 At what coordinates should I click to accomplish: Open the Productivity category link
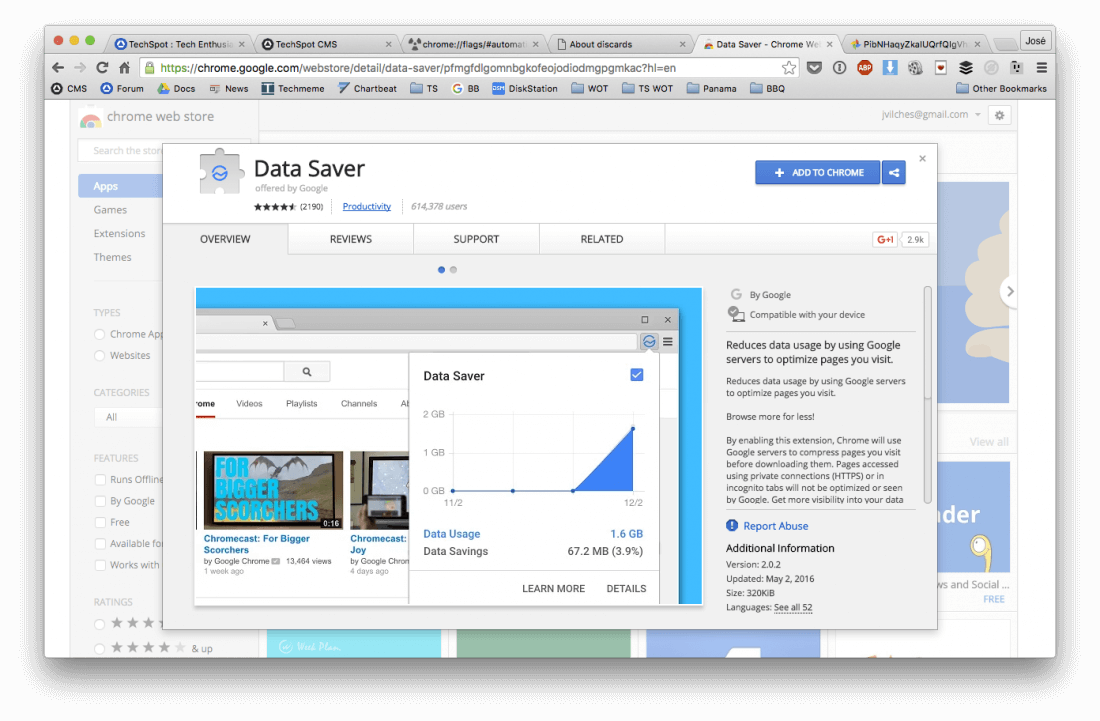coord(367,206)
